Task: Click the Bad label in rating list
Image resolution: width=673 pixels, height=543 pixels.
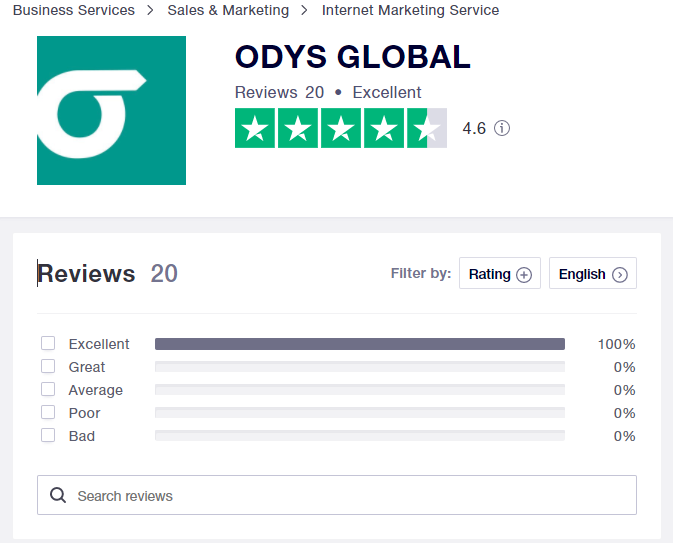Action: (82, 436)
